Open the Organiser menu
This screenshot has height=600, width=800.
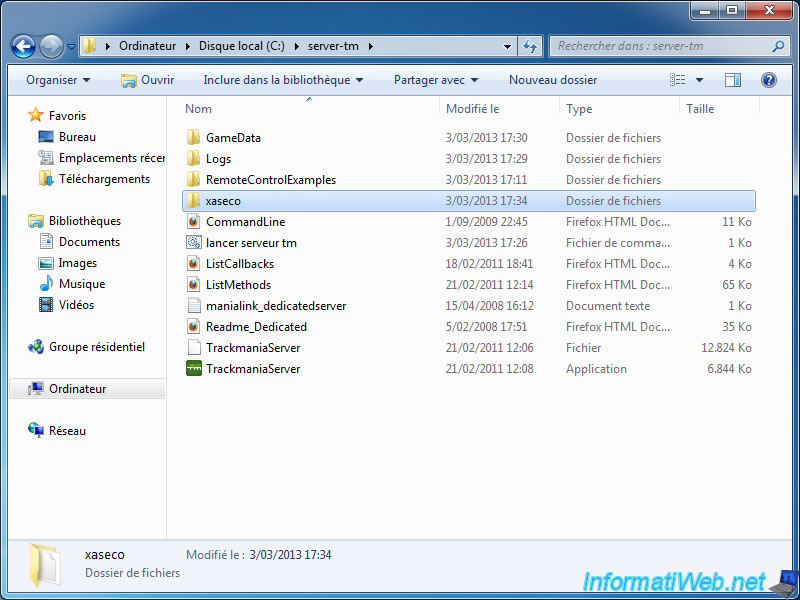58,80
